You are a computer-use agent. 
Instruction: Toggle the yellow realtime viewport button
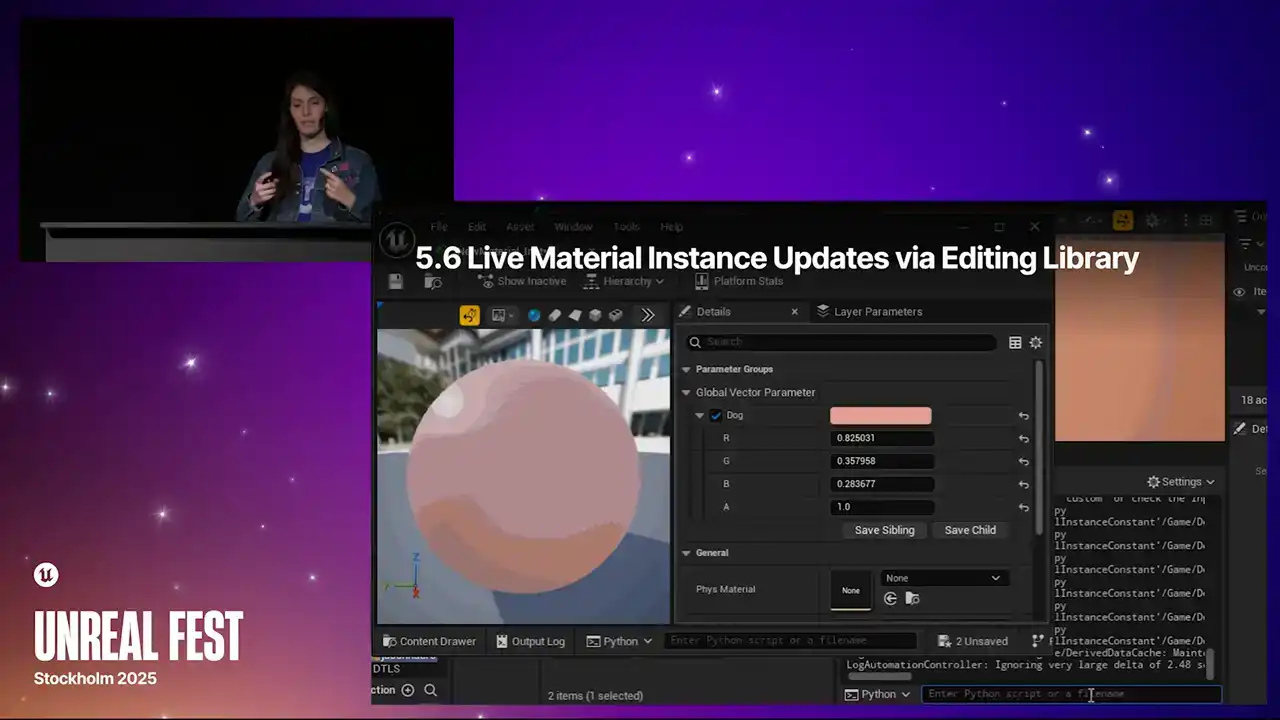click(x=469, y=315)
